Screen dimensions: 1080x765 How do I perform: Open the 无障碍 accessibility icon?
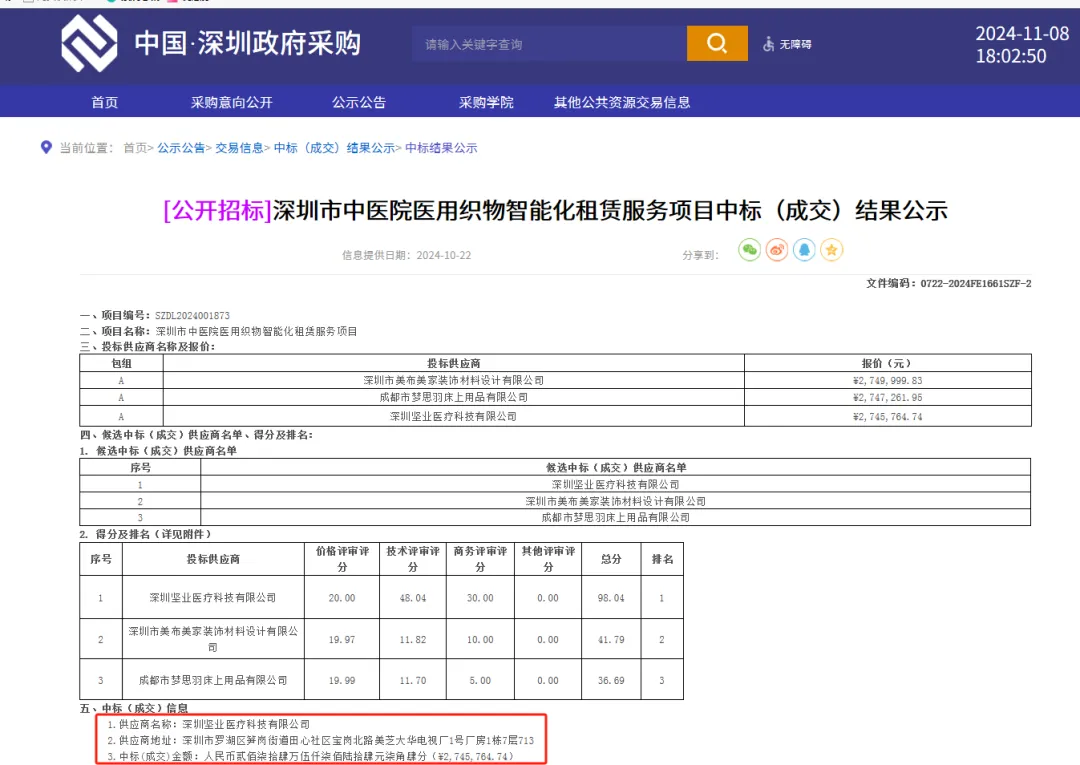(769, 44)
